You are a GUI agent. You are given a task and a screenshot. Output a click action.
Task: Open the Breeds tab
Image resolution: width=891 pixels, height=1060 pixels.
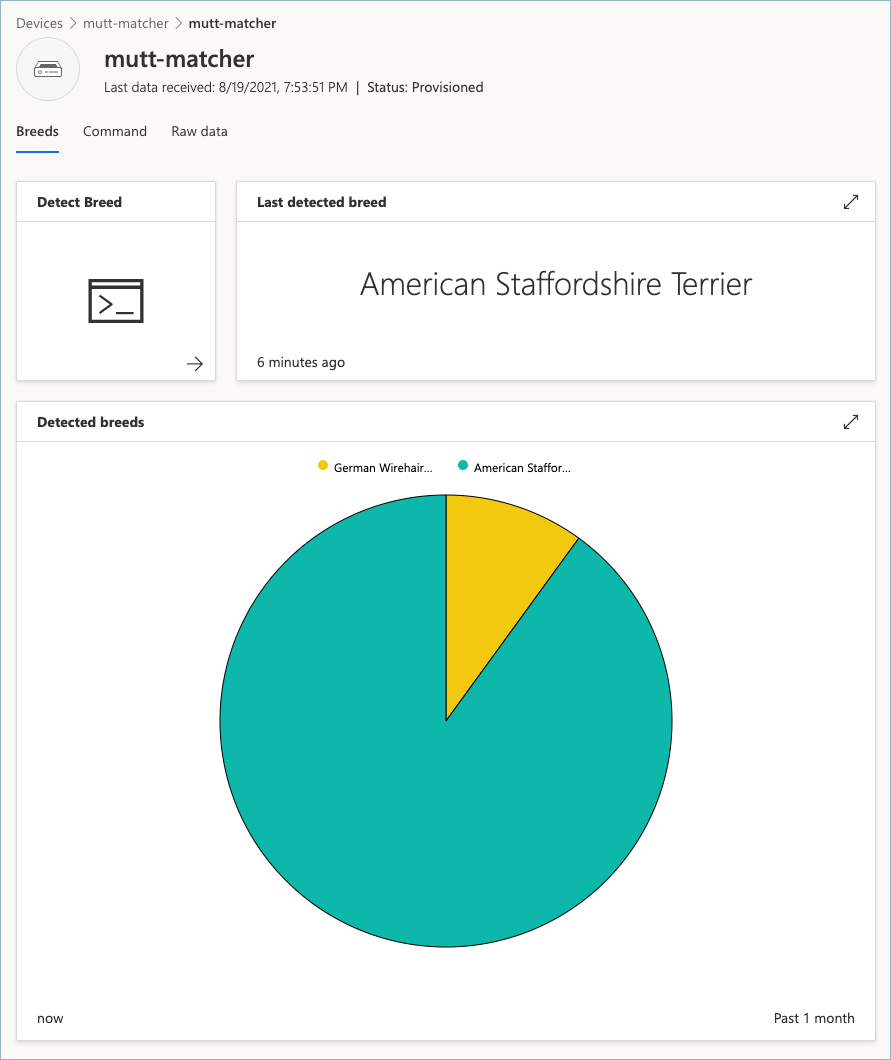point(37,131)
